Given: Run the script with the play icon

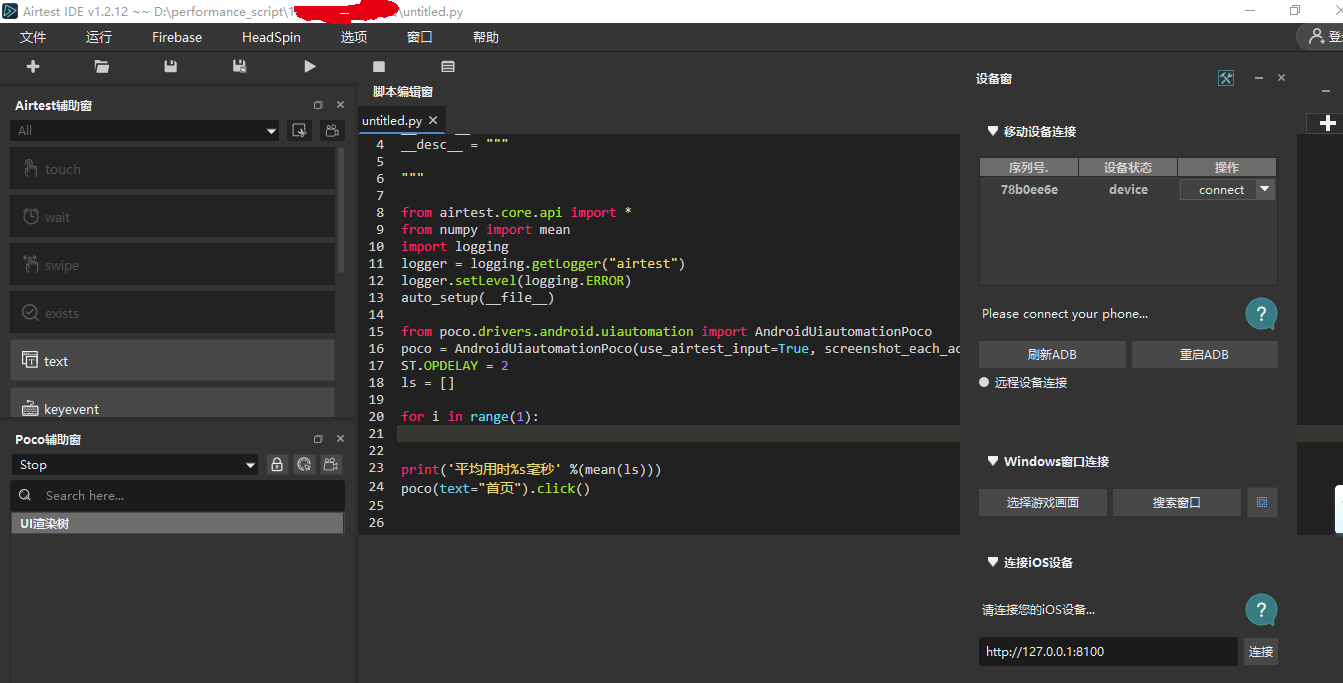Looking at the screenshot, I should (310, 66).
